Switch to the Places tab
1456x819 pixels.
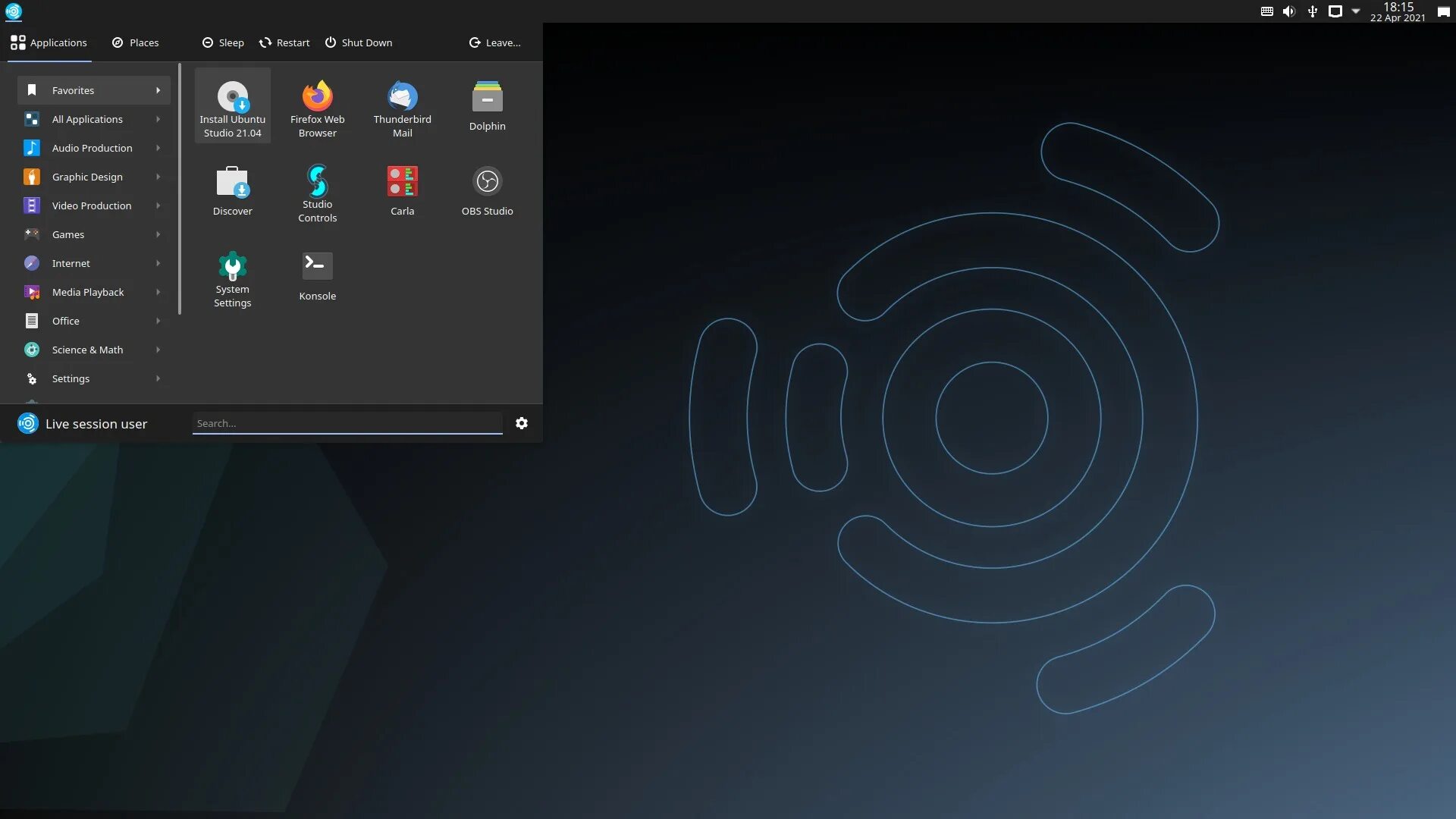tap(135, 42)
